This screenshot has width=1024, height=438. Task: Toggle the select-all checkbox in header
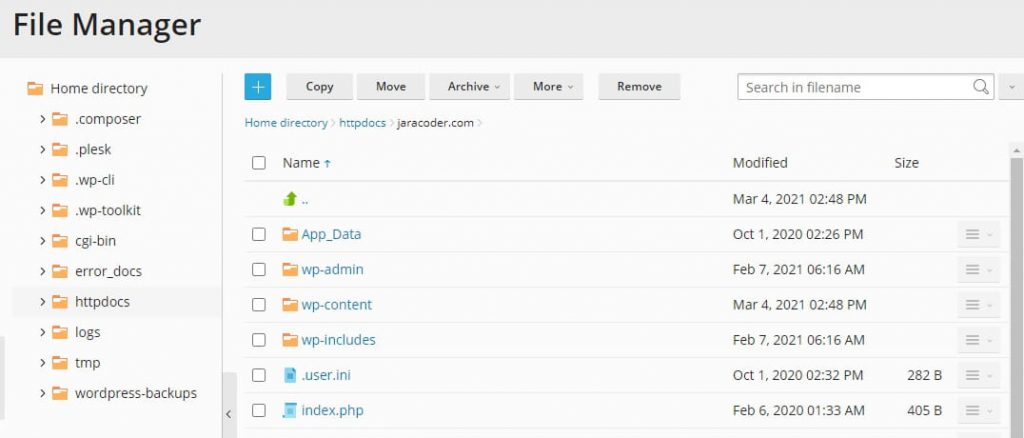click(259, 163)
